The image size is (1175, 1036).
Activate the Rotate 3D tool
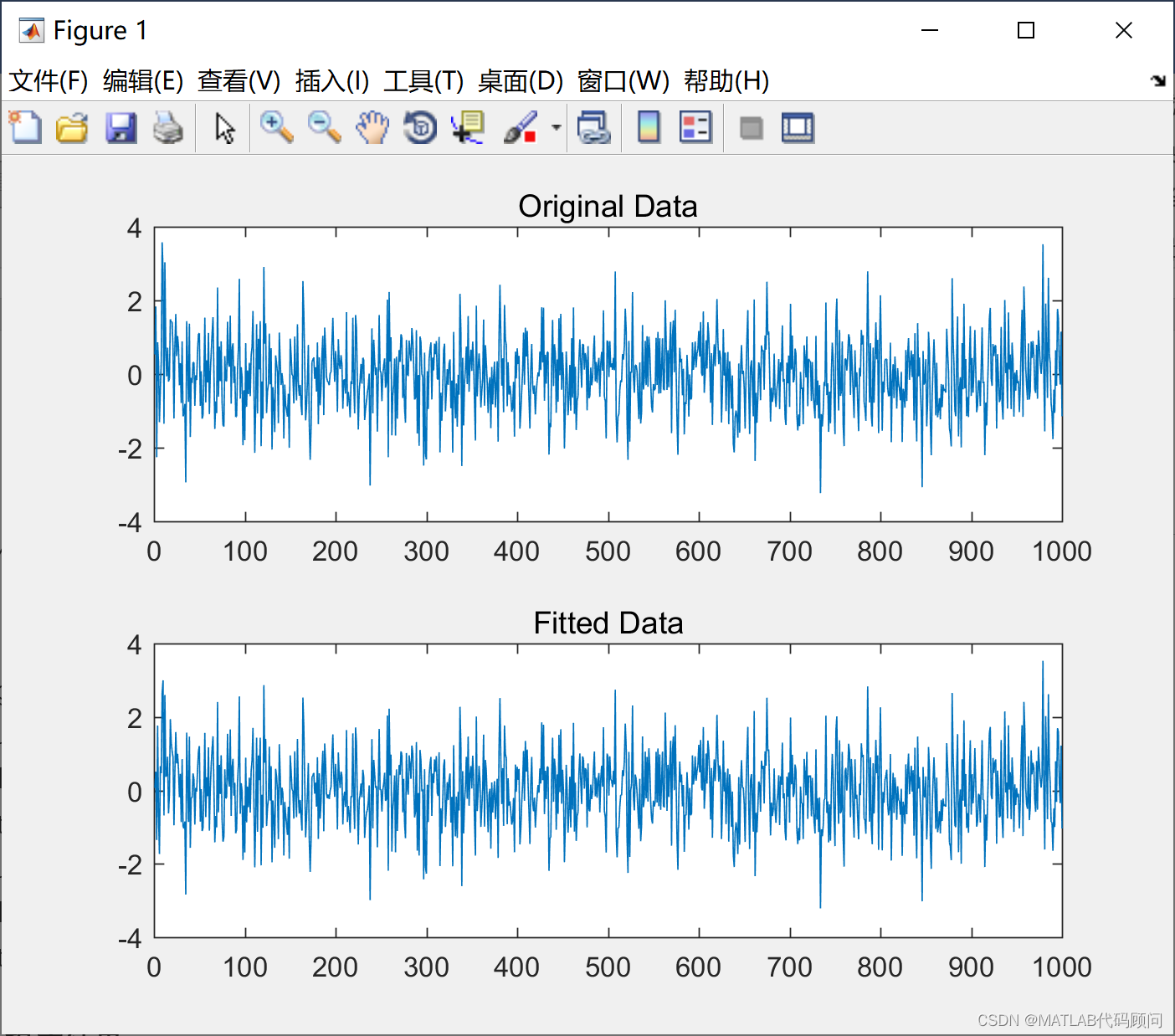point(419,127)
